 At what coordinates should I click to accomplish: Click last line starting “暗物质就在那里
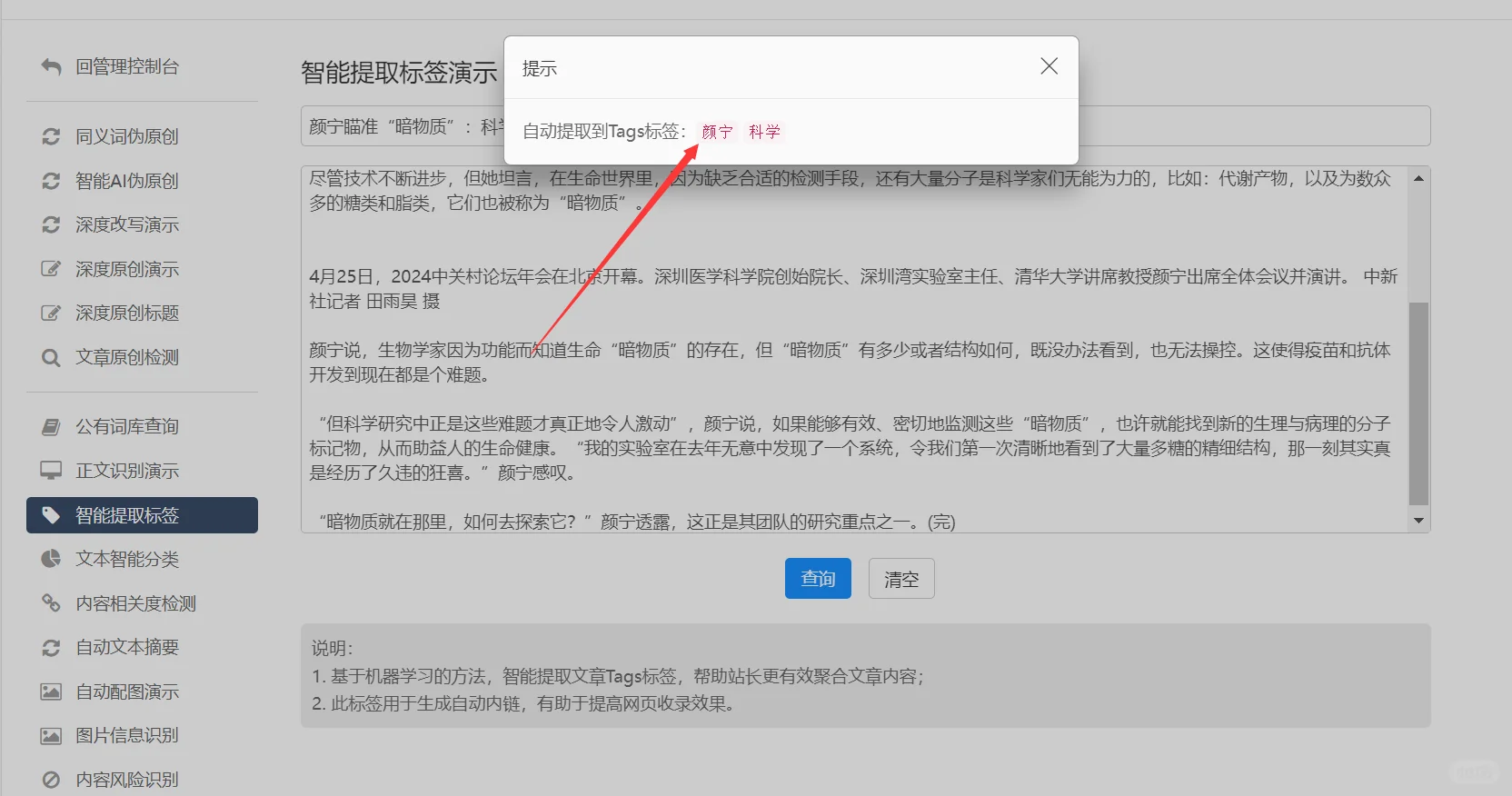tap(637, 522)
